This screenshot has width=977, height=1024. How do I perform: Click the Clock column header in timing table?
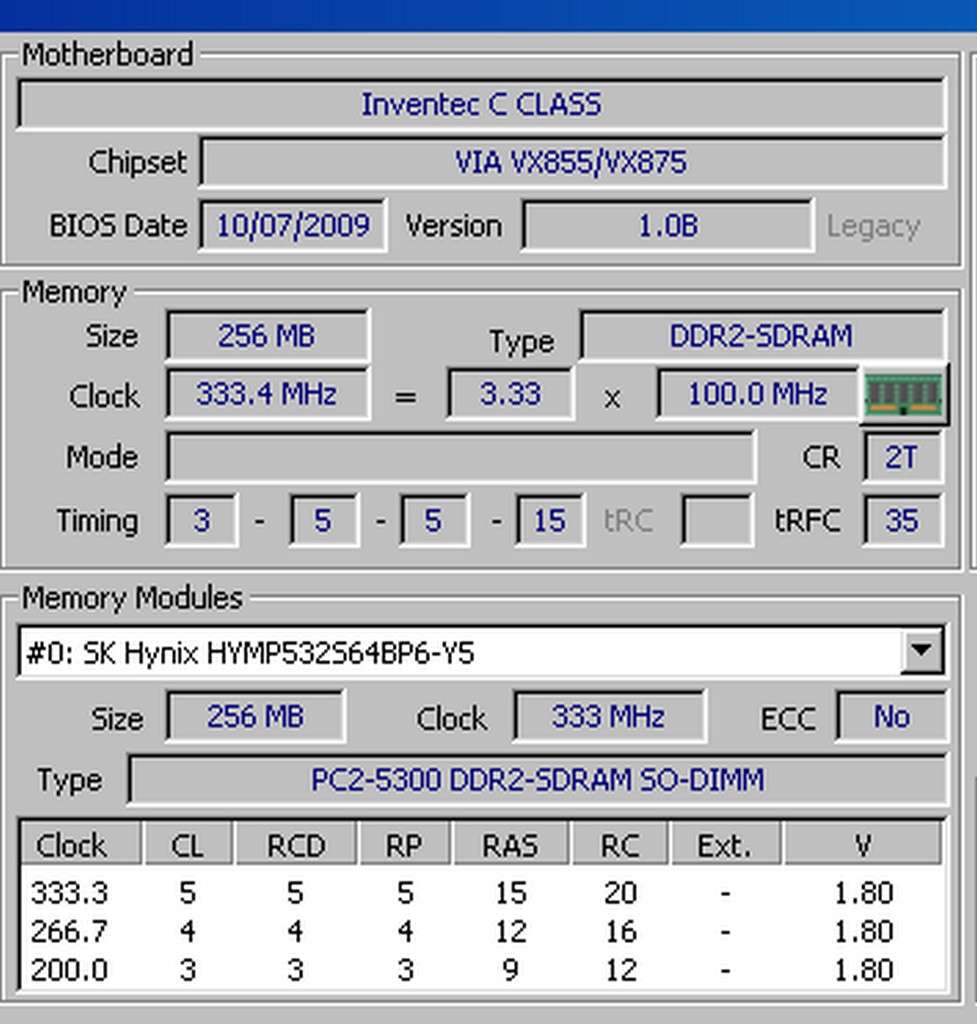78,843
